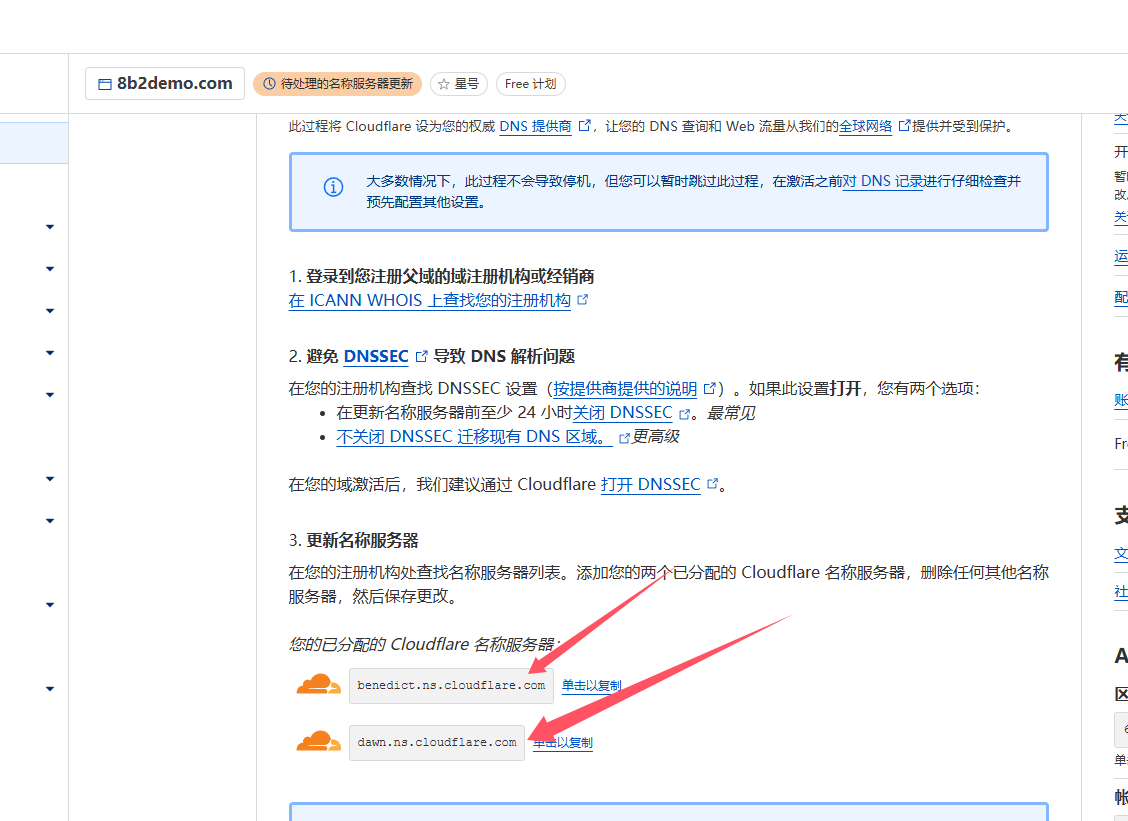Image resolution: width=1128 pixels, height=821 pixels.
Task: Click the Cloudflare cloud icon beside dawn nameserver
Action: [x=318, y=742]
